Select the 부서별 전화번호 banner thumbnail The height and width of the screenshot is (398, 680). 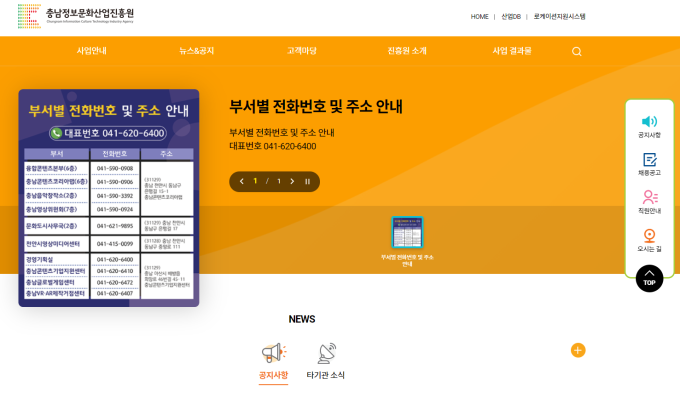[x=407, y=241]
